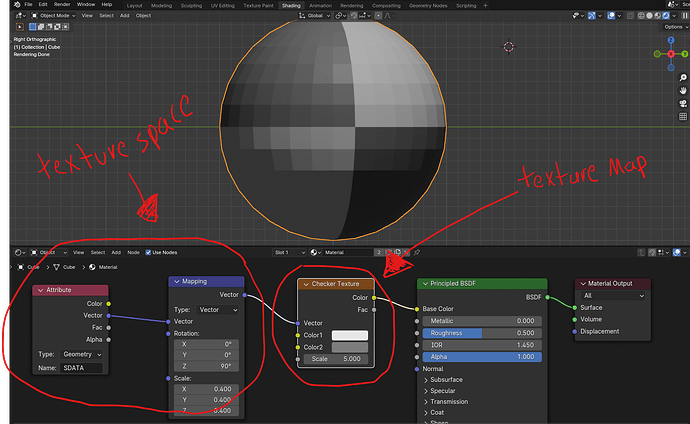This screenshot has height=424, width=690.
Task: Click the pan hand icon in viewport
Action: [x=683, y=90]
